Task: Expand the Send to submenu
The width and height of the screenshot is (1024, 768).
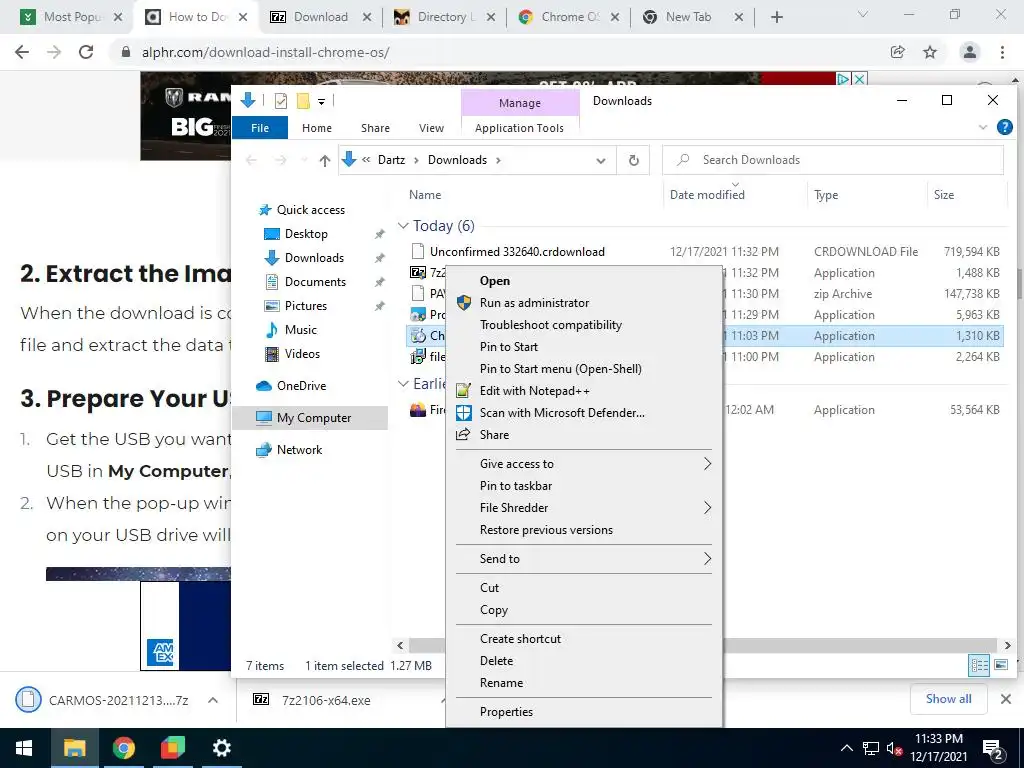Action: click(x=707, y=559)
